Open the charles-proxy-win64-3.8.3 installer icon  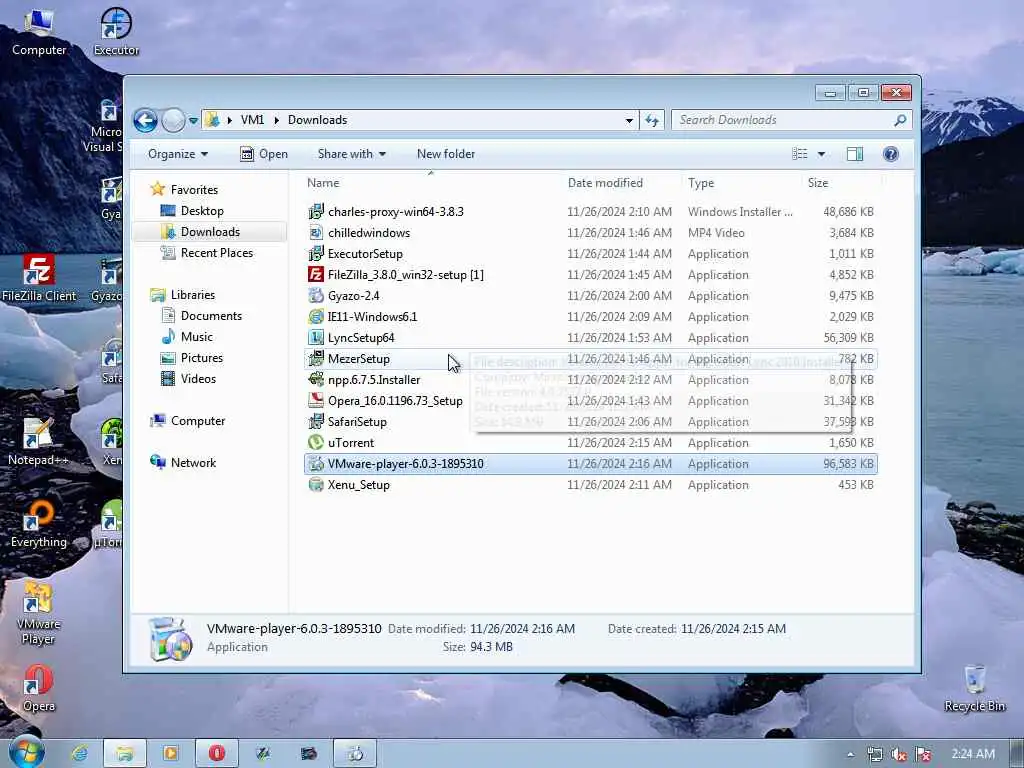pos(316,212)
